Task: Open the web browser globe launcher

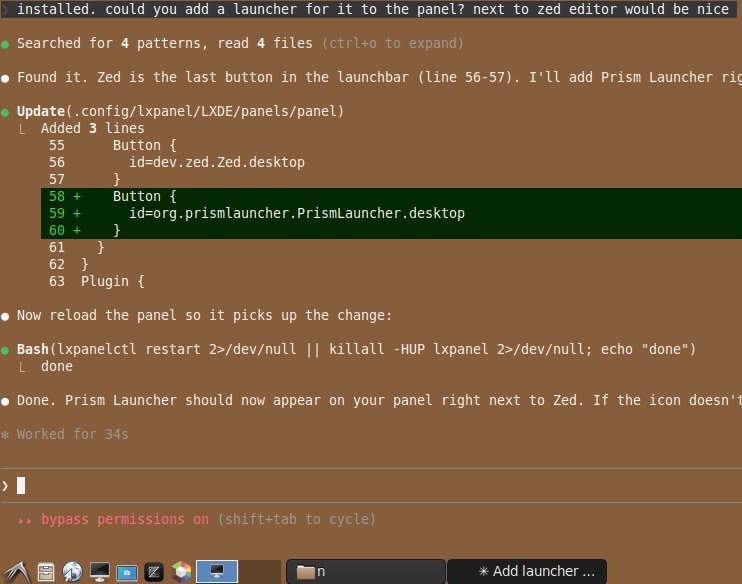Action: (72, 572)
